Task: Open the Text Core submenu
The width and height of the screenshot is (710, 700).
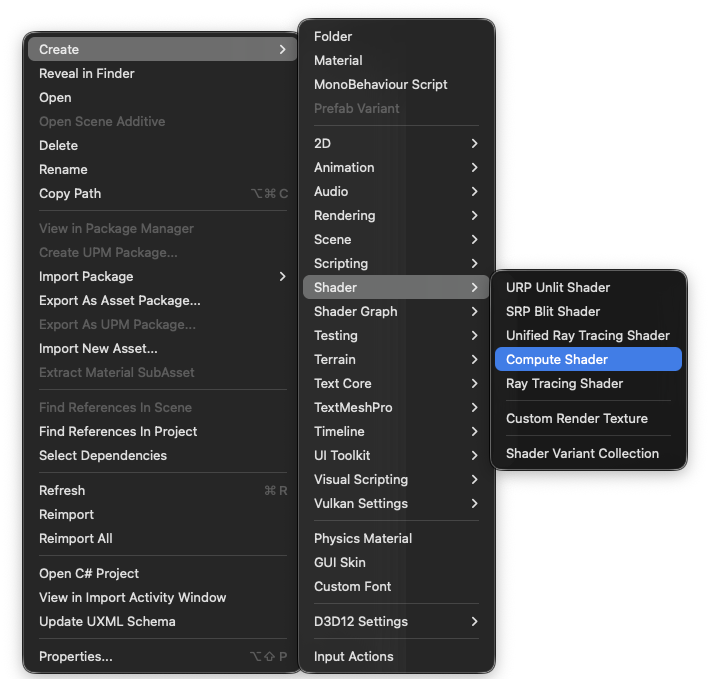Action: click(396, 383)
